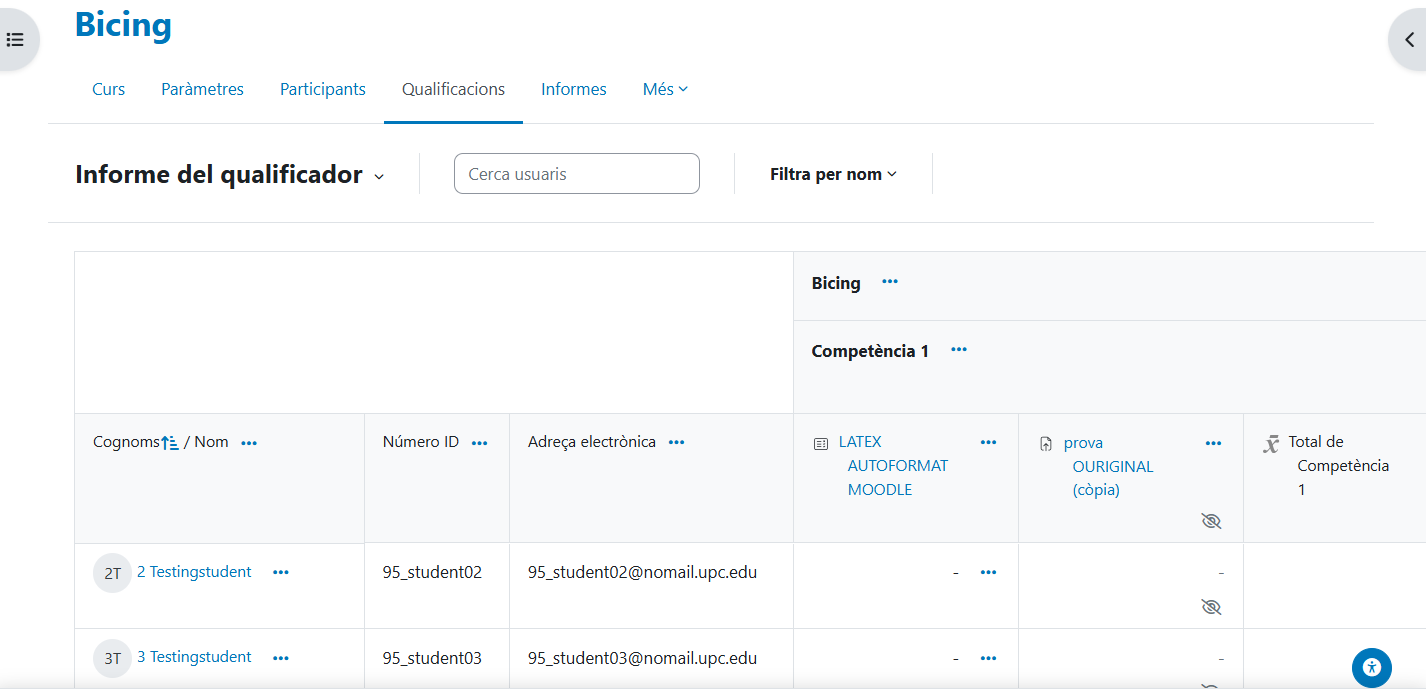Switch to the Participants tab
The image size is (1426, 692).
tap(322, 89)
